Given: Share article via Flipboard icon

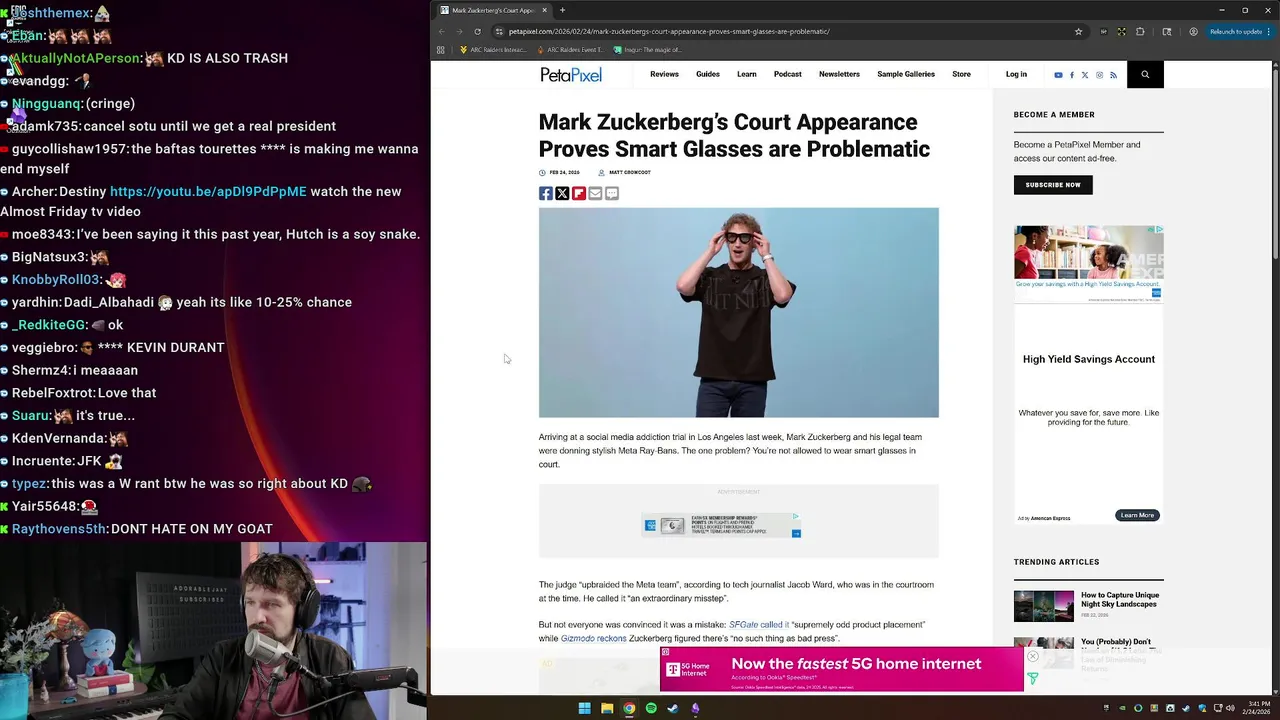Looking at the screenshot, I should (579, 193).
